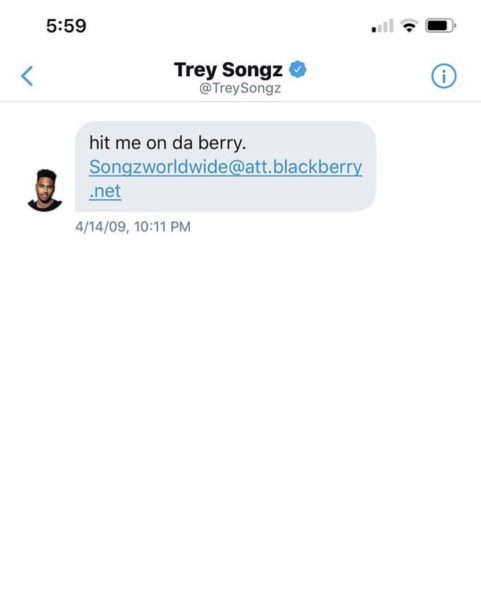Tap header space left of Trey Songz
Screen dimensions: 481x600
103,76
